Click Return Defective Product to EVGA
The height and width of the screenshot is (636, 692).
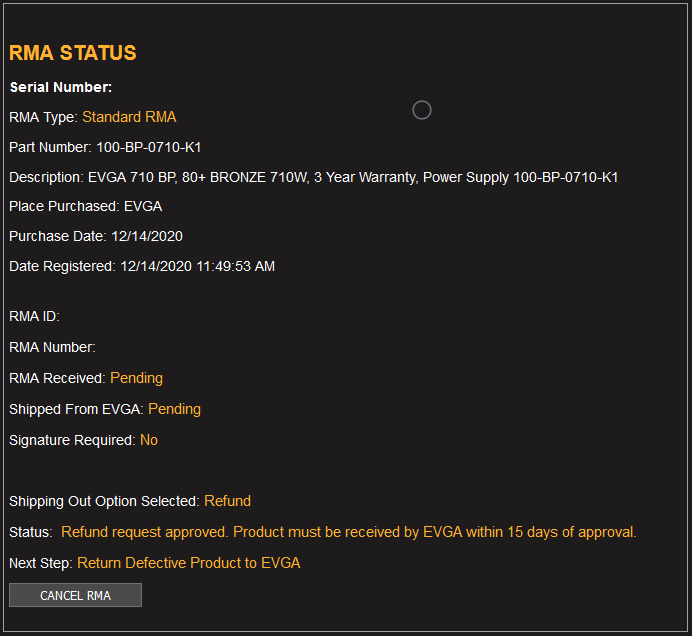point(189,563)
